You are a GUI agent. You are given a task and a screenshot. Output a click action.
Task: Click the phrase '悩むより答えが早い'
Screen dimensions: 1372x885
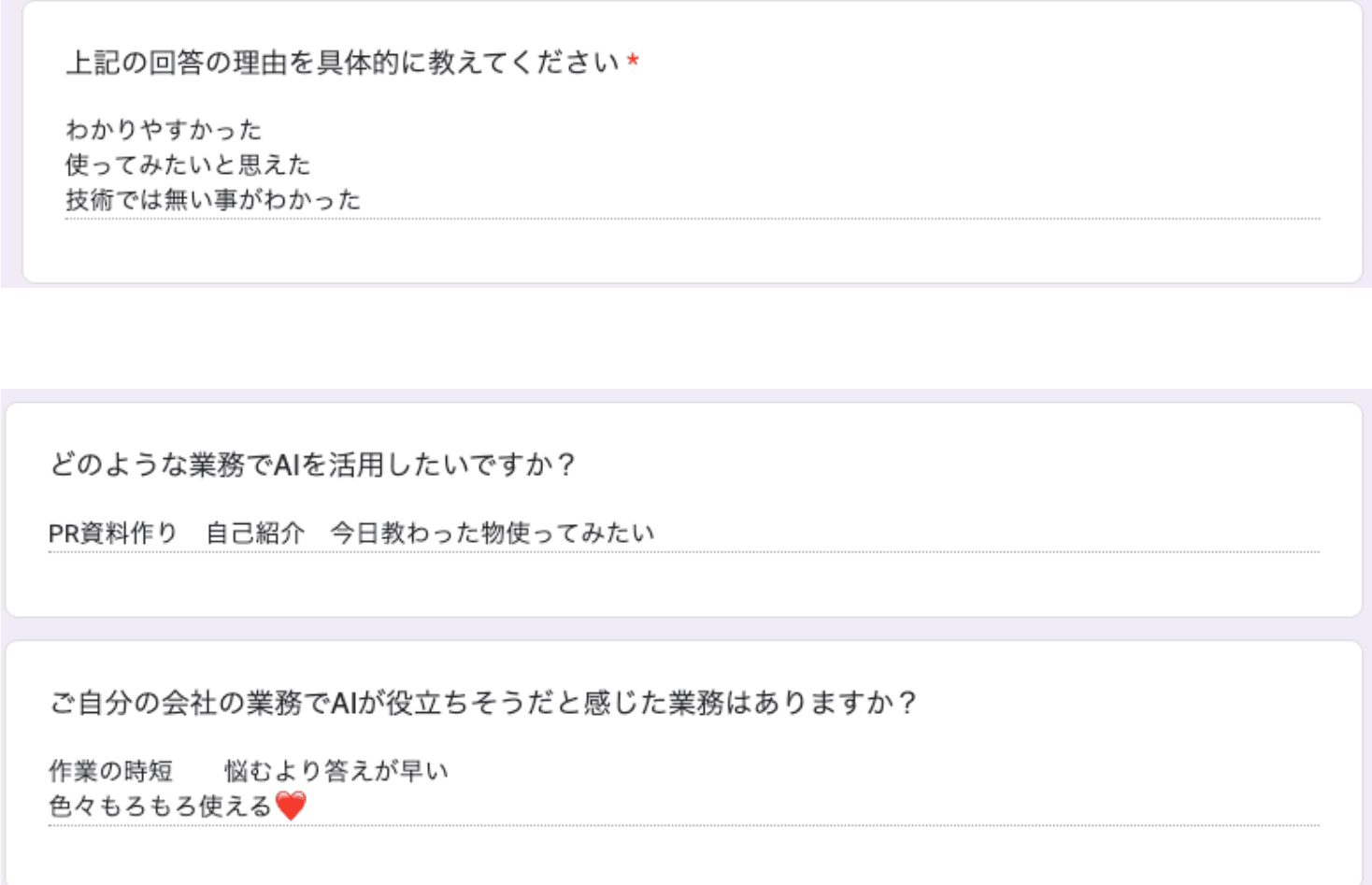[x=336, y=770]
